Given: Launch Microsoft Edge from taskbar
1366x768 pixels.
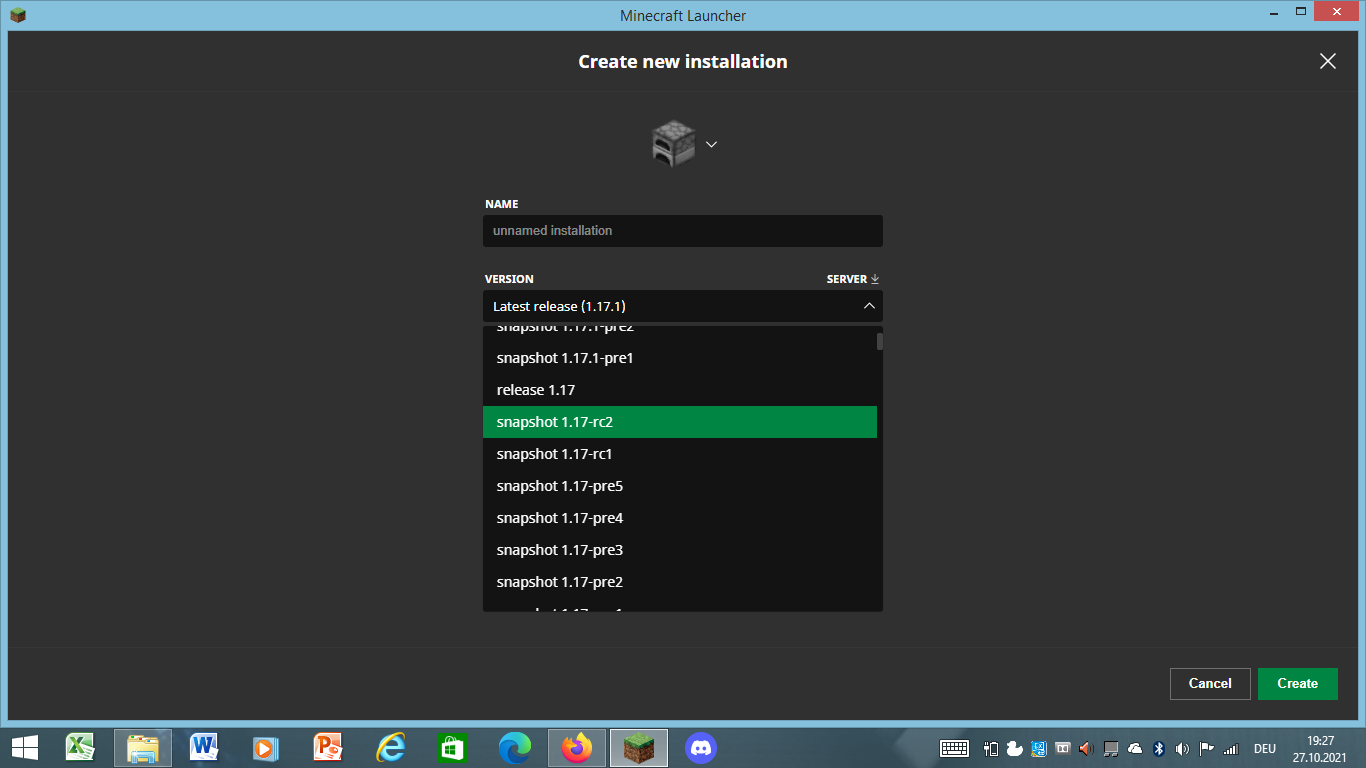Looking at the screenshot, I should 515,747.
